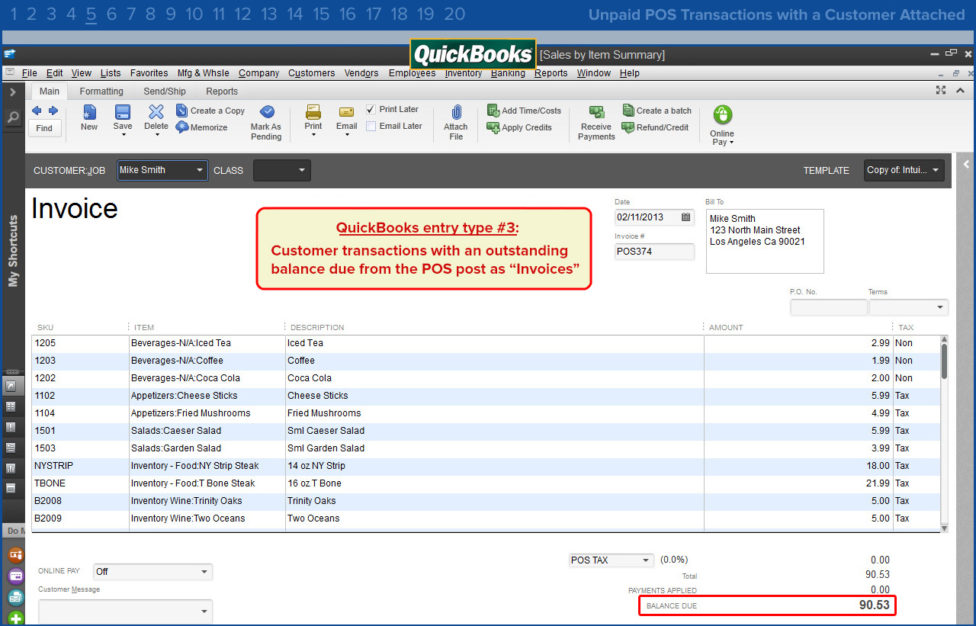Switch to the Reports ribbon tab
Image resolution: width=976 pixels, height=626 pixels.
pos(222,91)
